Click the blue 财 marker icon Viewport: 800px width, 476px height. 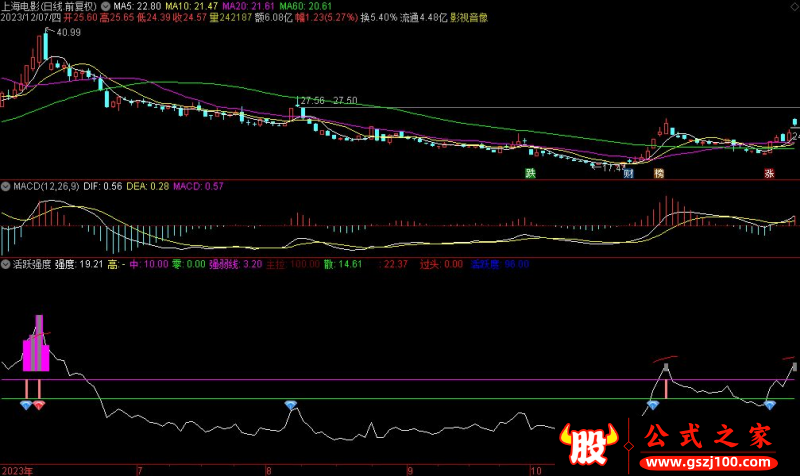click(x=629, y=173)
